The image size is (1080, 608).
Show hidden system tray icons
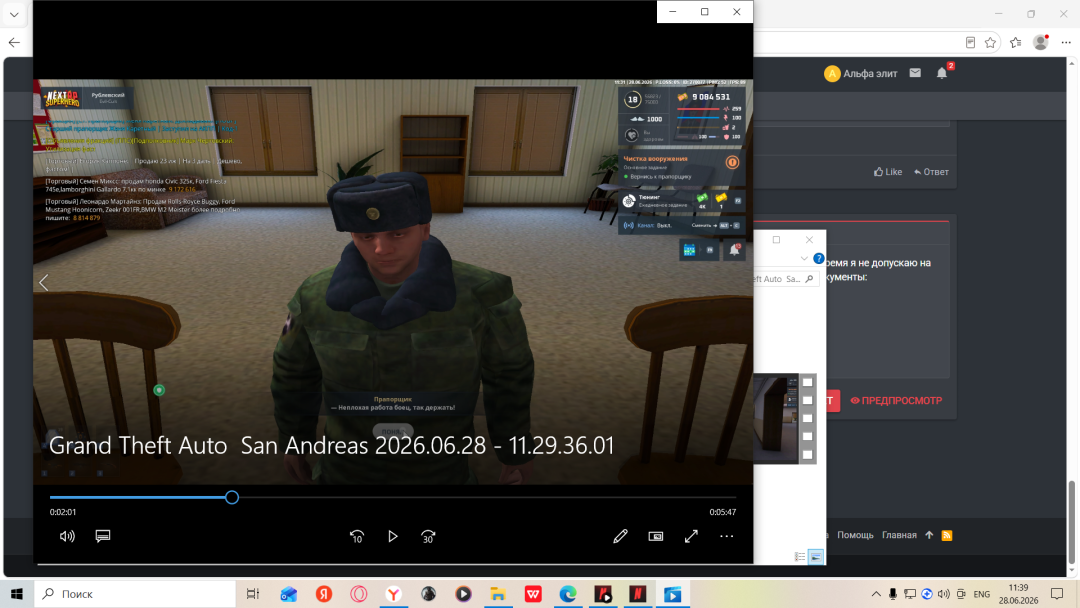pos(875,594)
